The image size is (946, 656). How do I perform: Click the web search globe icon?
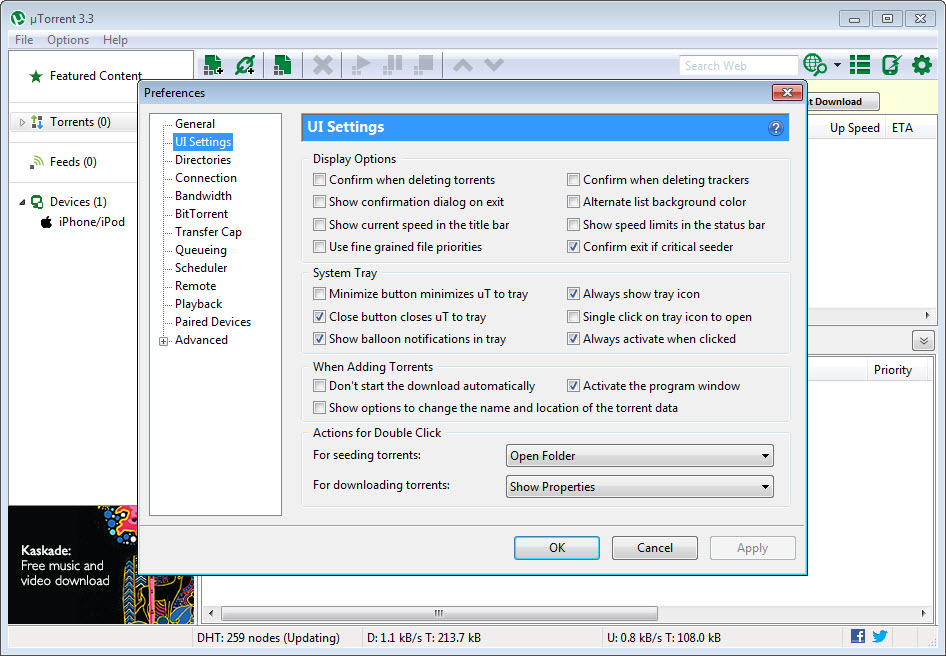click(815, 65)
